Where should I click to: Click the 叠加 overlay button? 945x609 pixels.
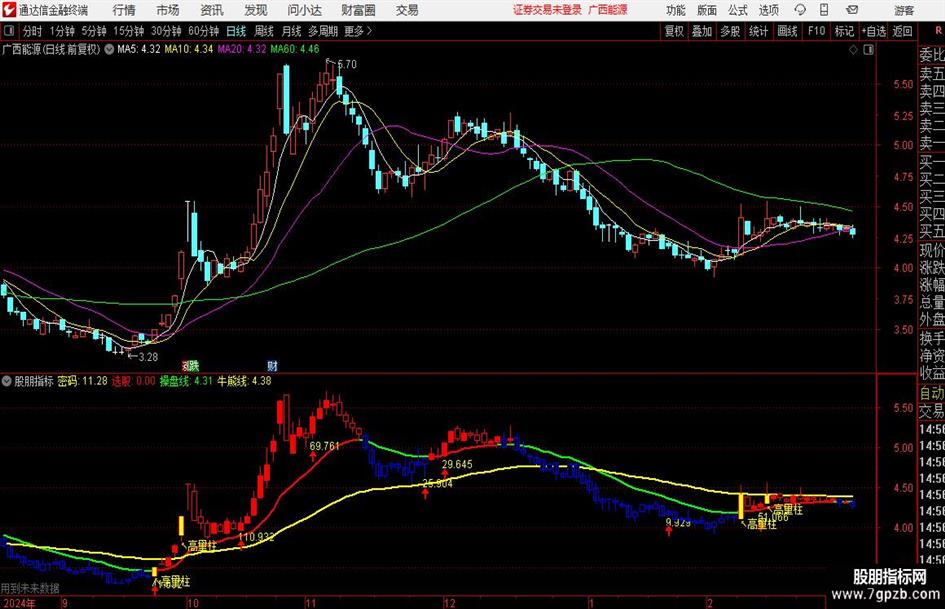click(x=702, y=31)
